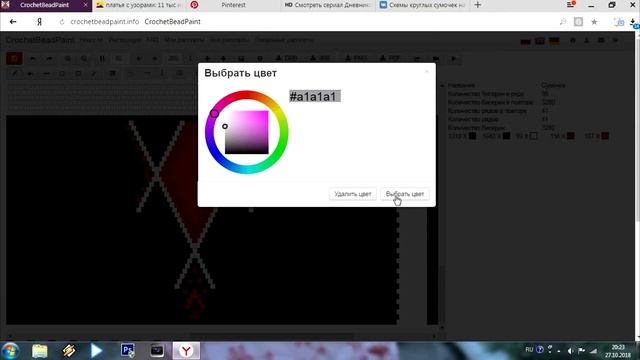Image resolution: width=640 pixels, height=360 pixels.
Task: Click the user account icon in header
Action: pyautogui.click(x=587, y=40)
